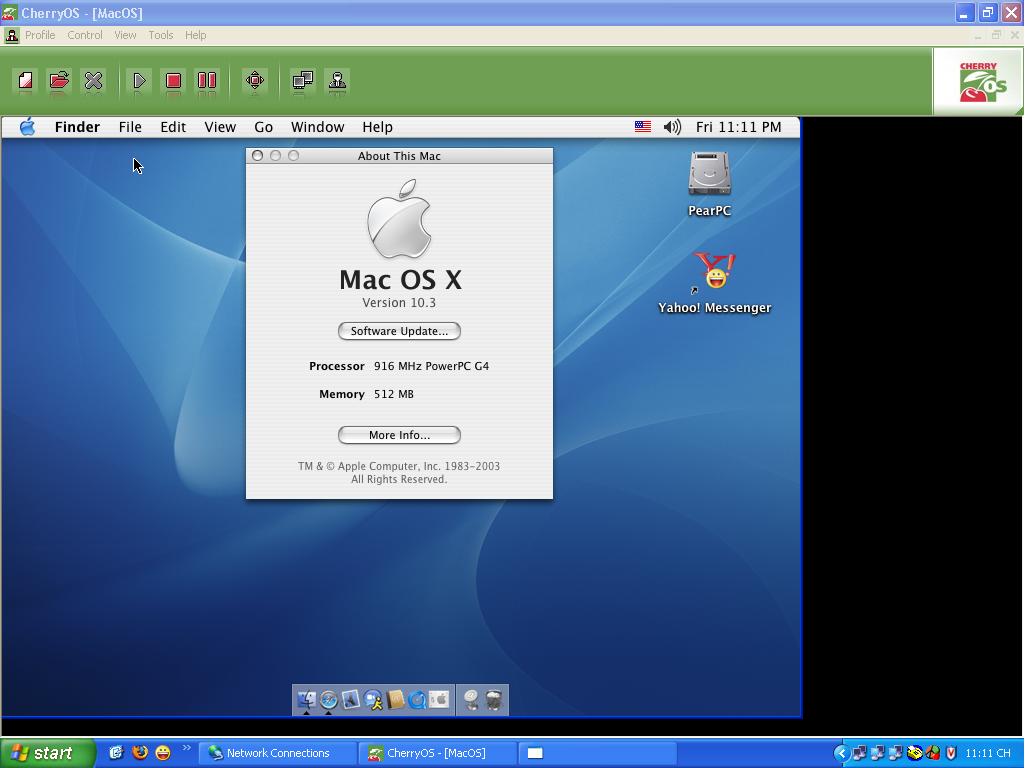Open the Trash in the dock
The image size is (1025, 768).
pyautogui.click(x=494, y=700)
